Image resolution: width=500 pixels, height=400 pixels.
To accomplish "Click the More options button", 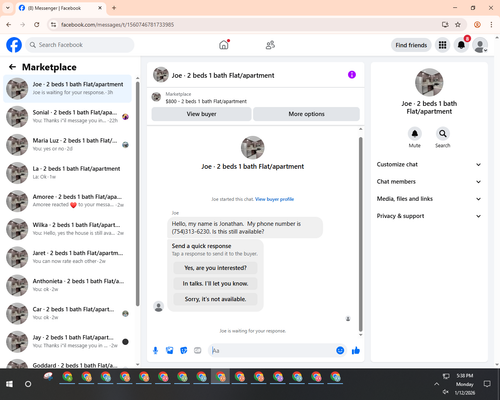I will coord(306,114).
